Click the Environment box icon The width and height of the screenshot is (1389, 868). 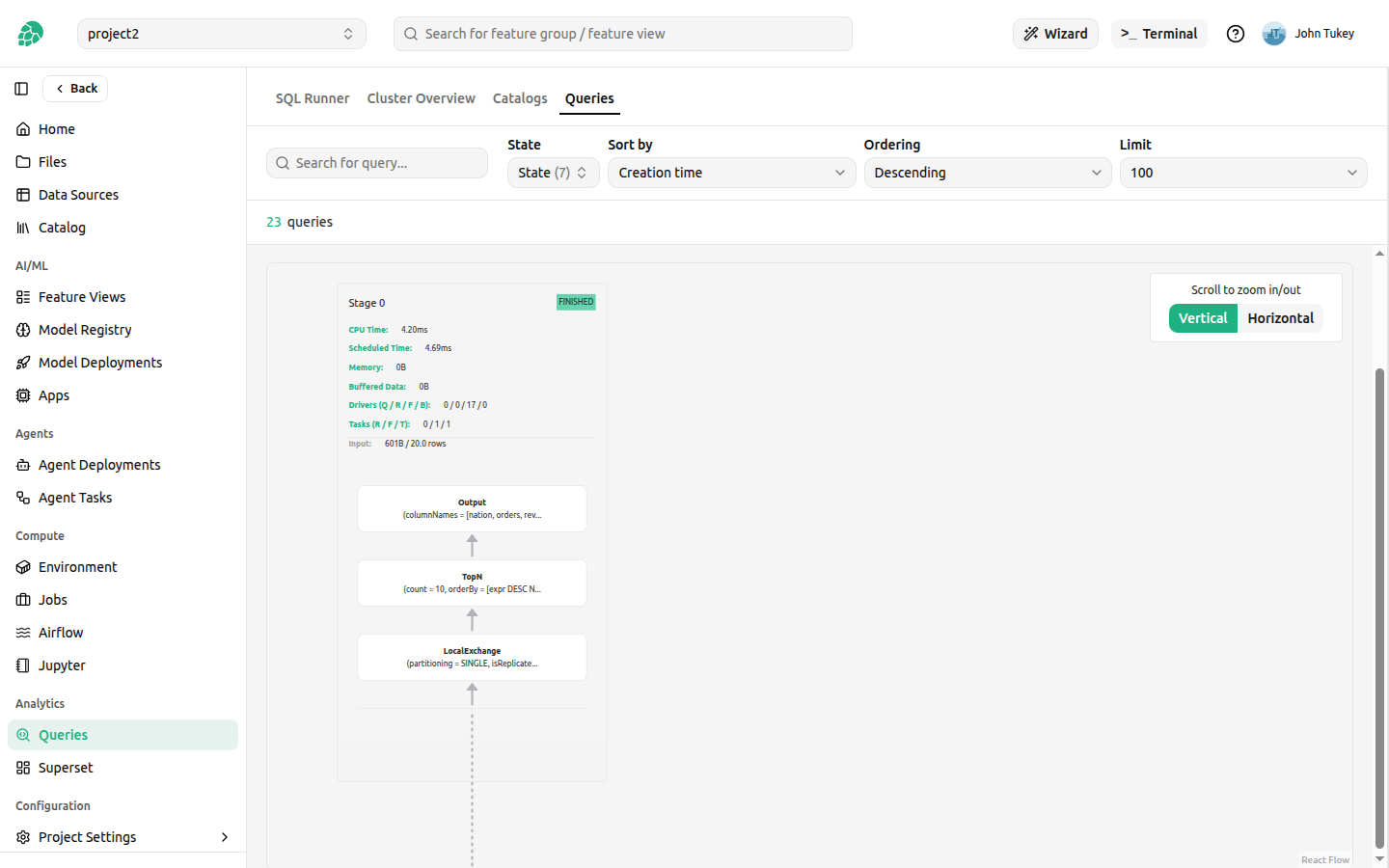coord(23,567)
